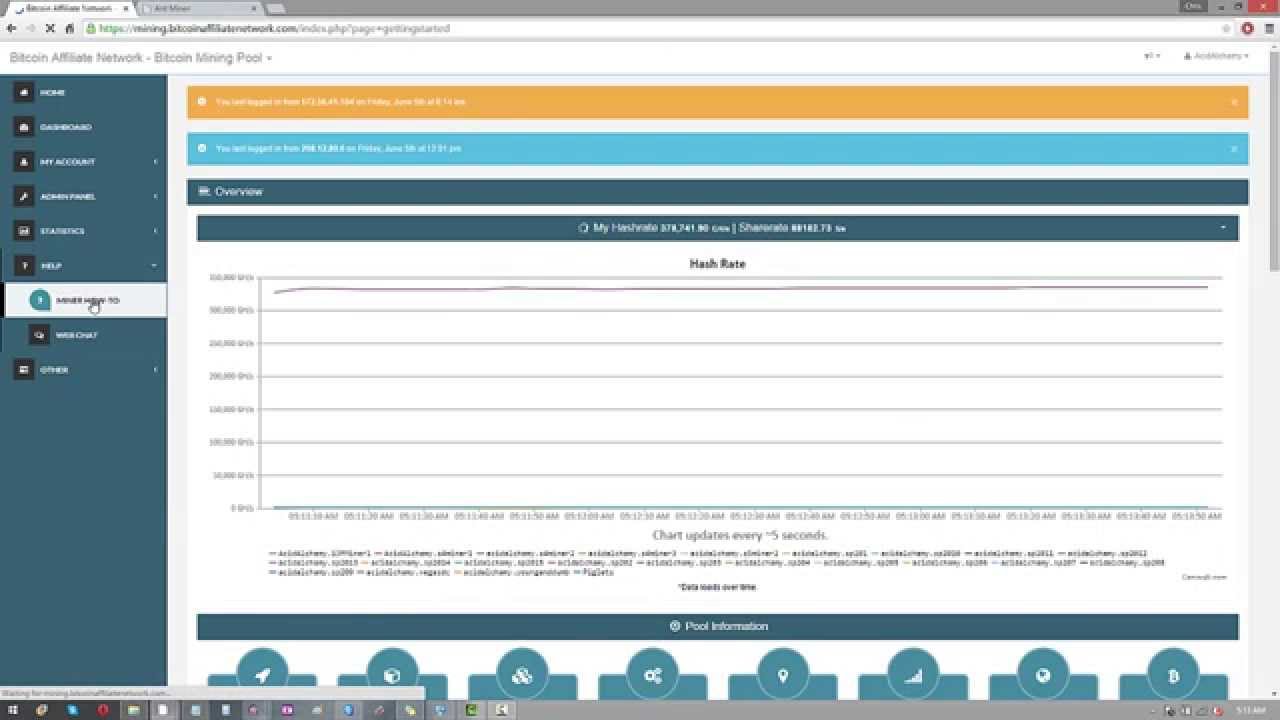Screen dimensions: 1280x720
Task: Click the browser forward arrow
Action: [x=30, y=28]
